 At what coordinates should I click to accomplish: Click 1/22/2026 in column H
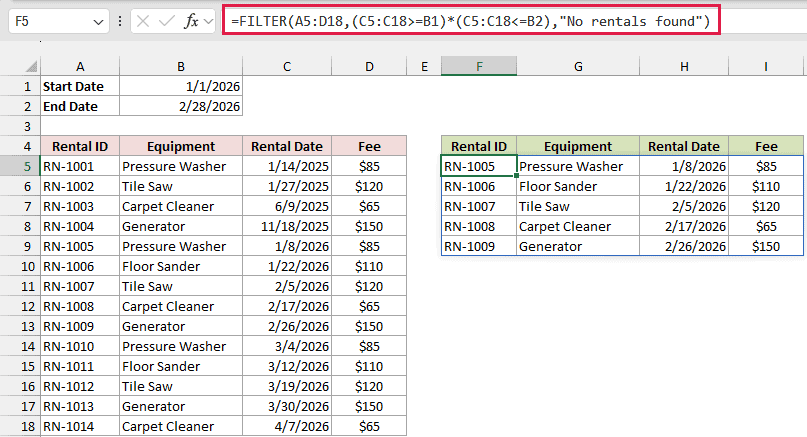point(684,186)
